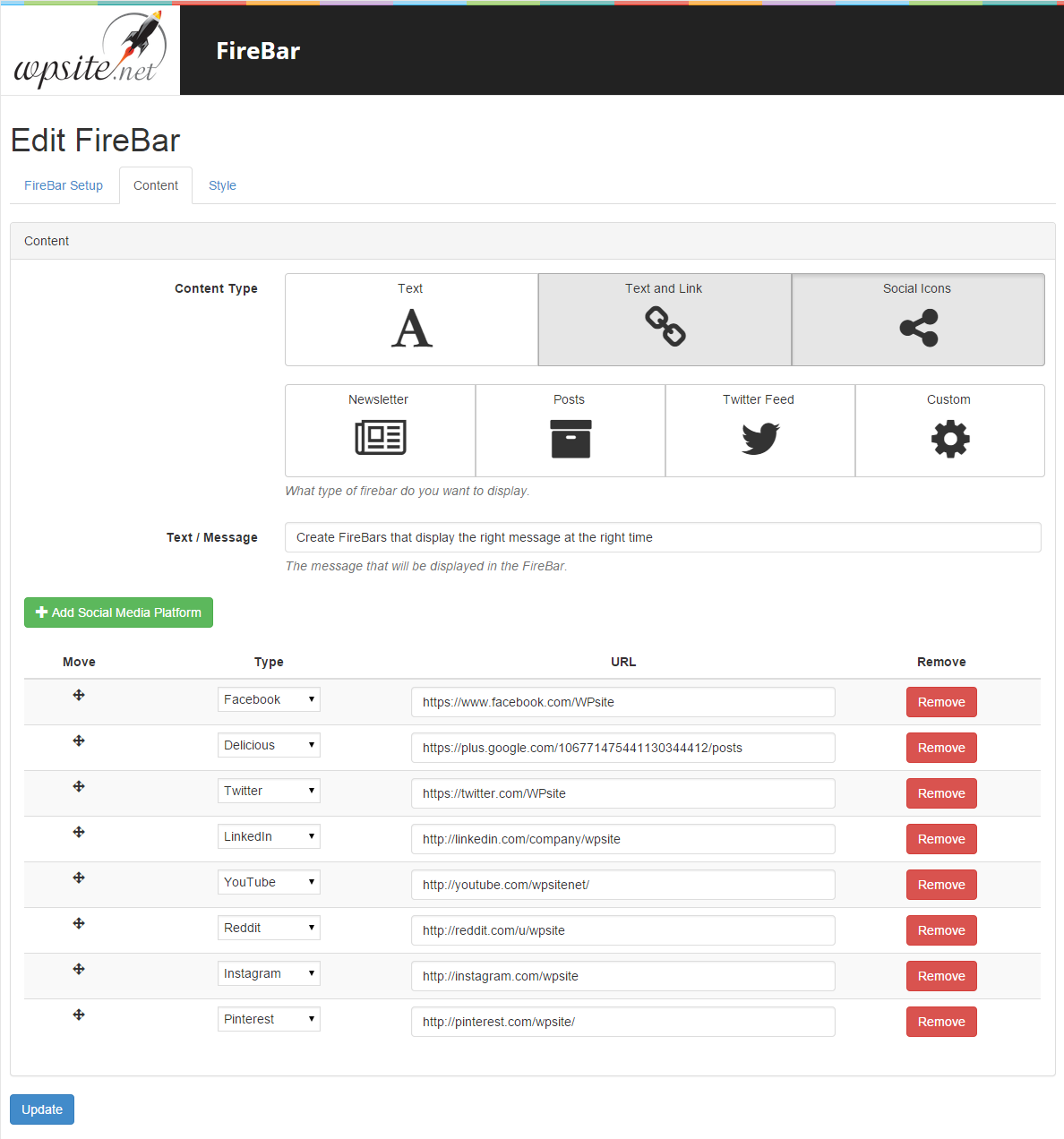The image size is (1064, 1139).
Task: Remove the Facebook row
Action: [941, 702]
